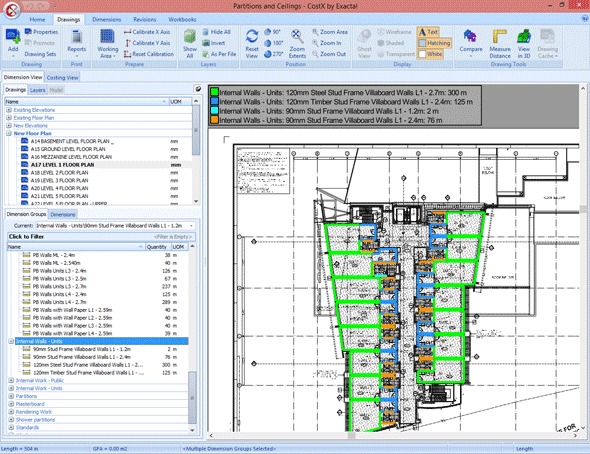Expand the Existing Floor Plan folder
The image size is (590, 454).
point(9,118)
